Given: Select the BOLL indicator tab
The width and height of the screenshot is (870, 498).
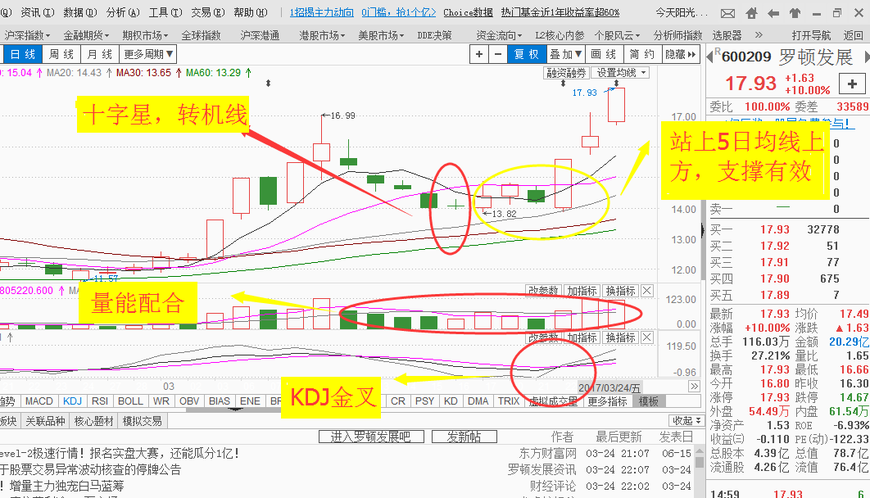Looking at the screenshot, I should [x=130, y=401].
